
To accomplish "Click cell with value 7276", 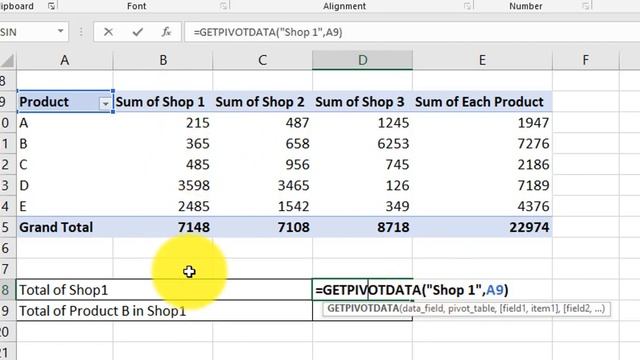I will tap(482, 144).
